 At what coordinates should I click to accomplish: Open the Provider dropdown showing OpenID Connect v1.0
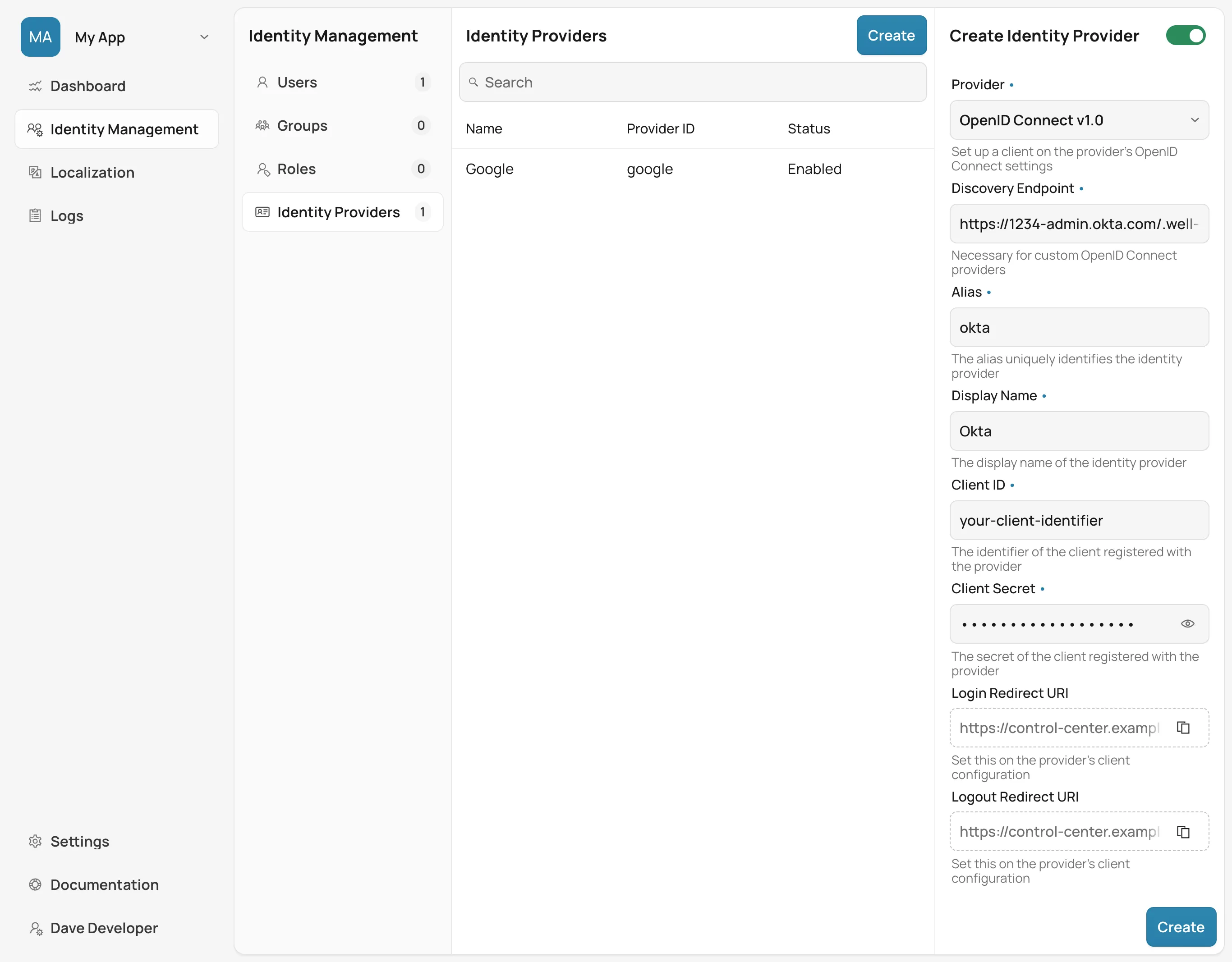click(1079, 120)
